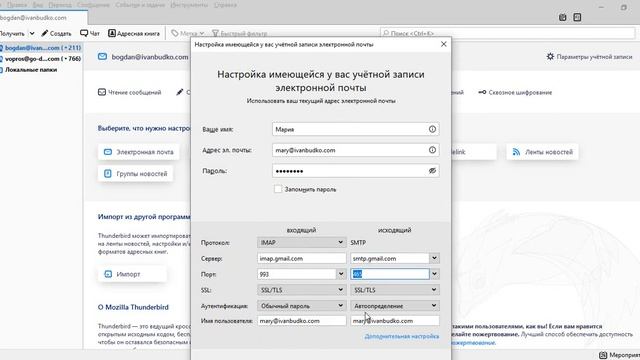Click Электронная почта setup button

139,152
